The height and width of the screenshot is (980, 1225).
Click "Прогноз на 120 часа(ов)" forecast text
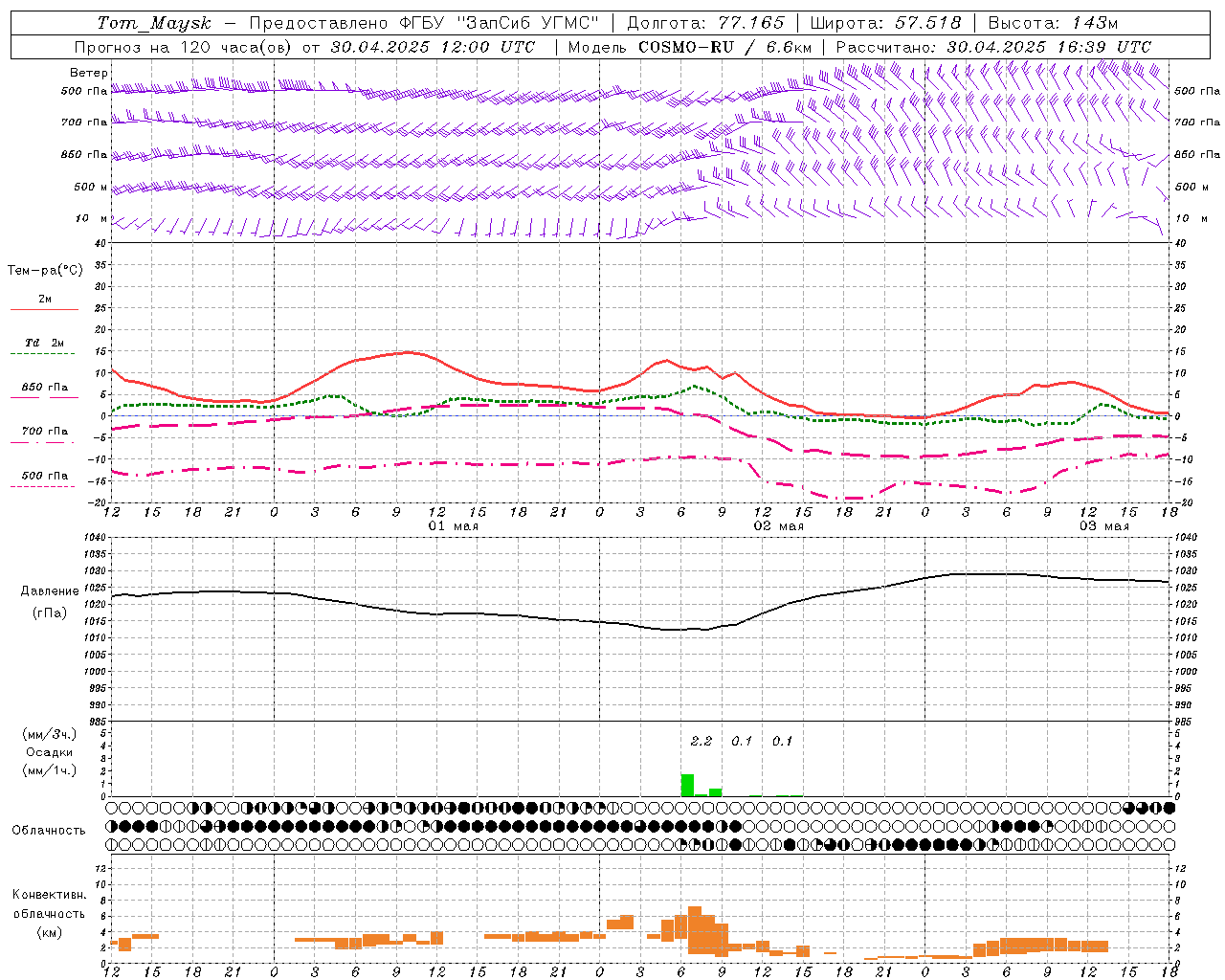(185, 47)
